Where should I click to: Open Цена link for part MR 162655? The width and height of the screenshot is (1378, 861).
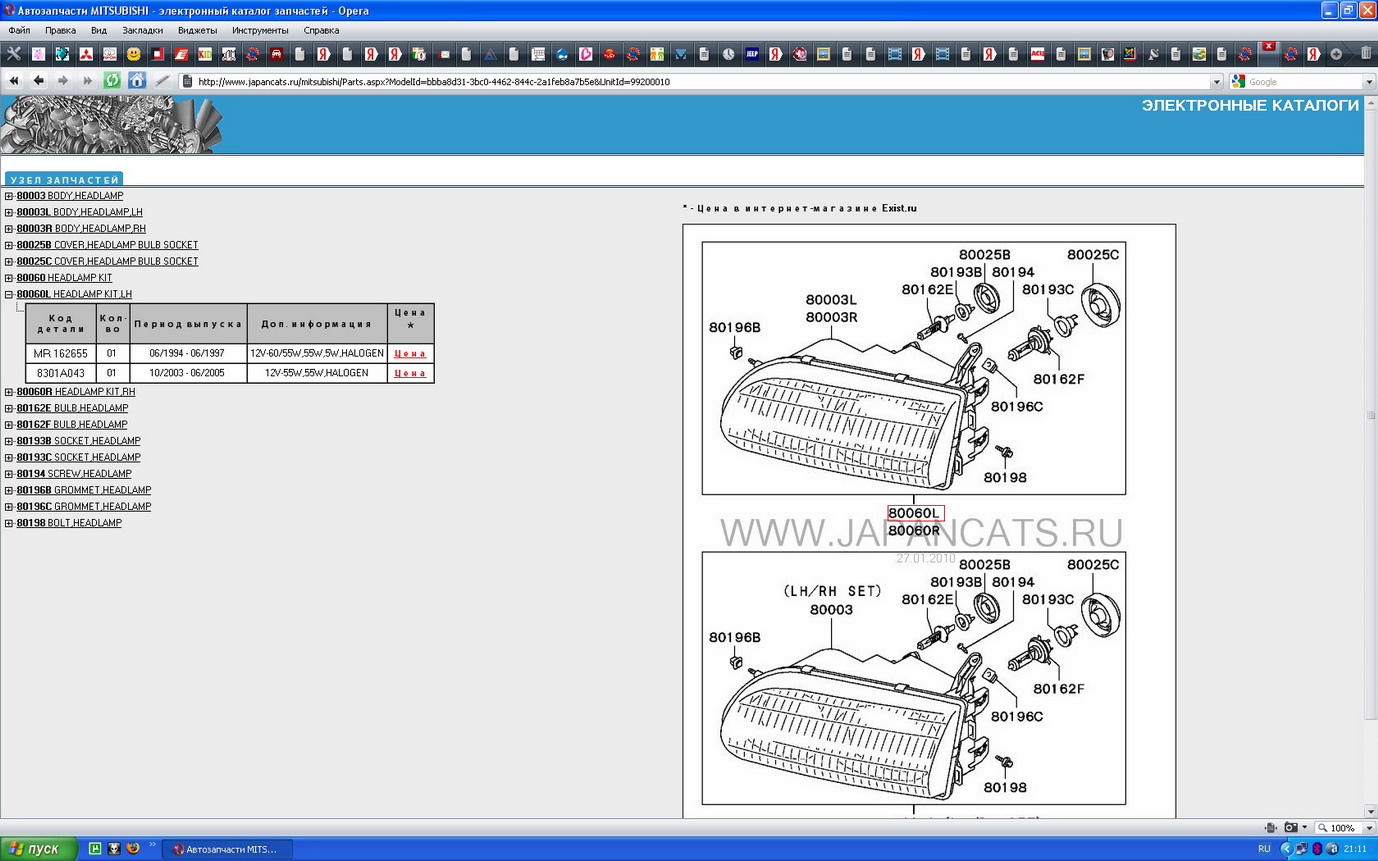(410, 353)
